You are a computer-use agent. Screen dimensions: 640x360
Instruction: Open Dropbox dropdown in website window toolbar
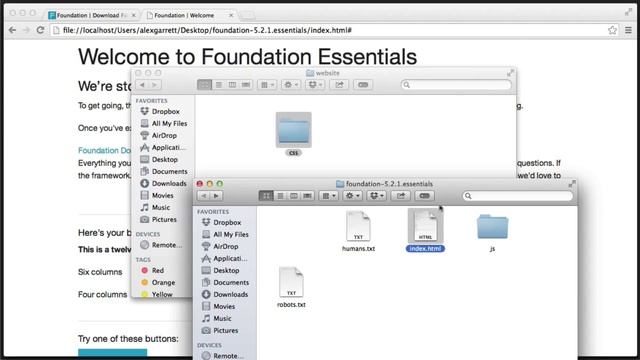[315, 84]
